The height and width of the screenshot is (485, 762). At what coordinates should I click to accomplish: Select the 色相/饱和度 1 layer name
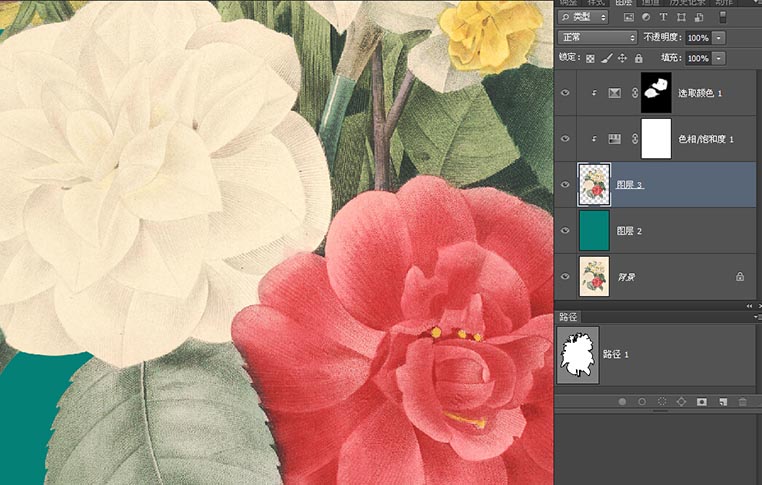pos(706,139)
